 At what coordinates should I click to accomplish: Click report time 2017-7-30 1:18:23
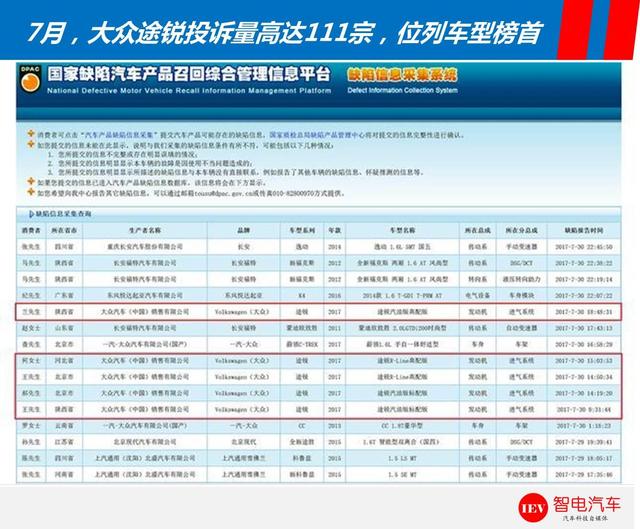[584, 426]
